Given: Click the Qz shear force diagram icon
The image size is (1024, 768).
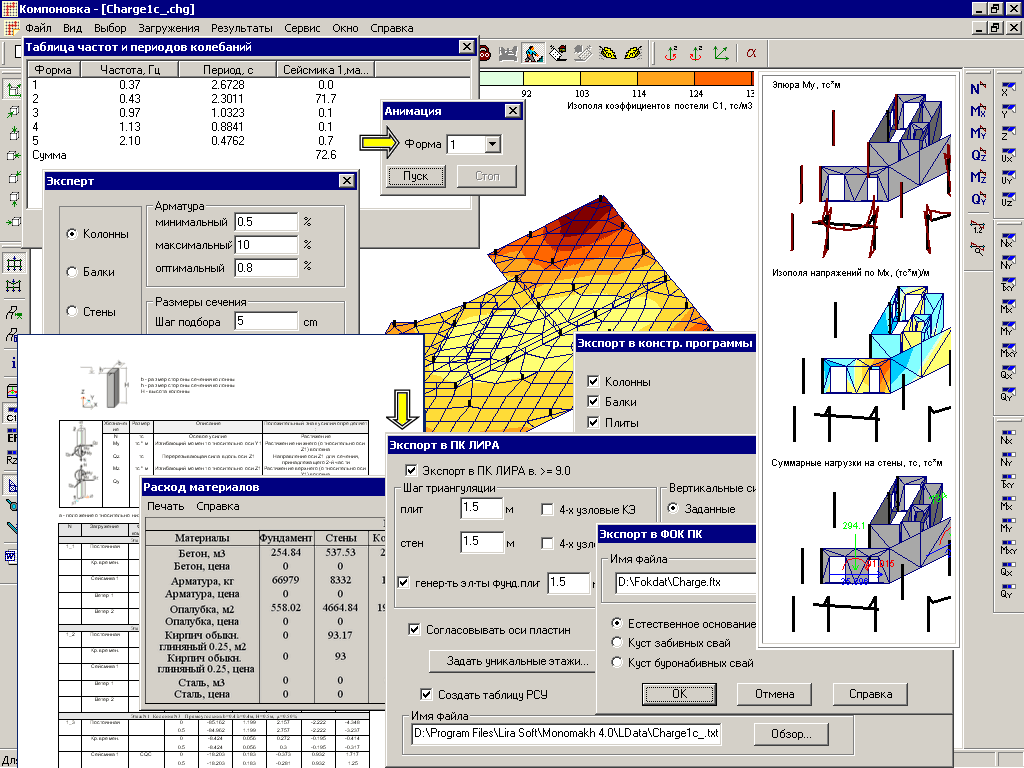Looking at the screenshot, I should pyautogui.click(x=979, y=155).
